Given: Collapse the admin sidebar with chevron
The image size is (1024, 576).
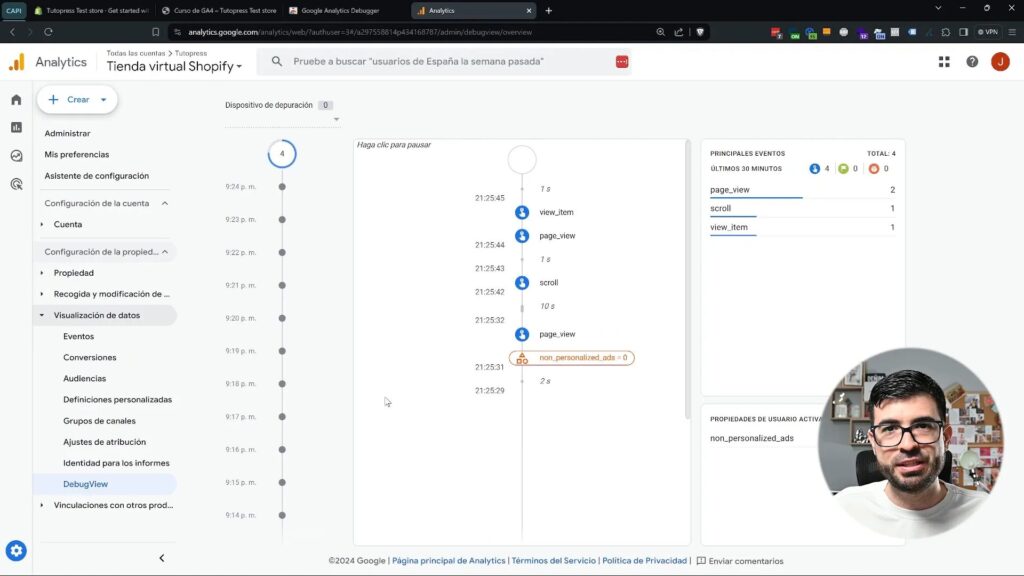Looking at the screenshot, I should [162, 558].
